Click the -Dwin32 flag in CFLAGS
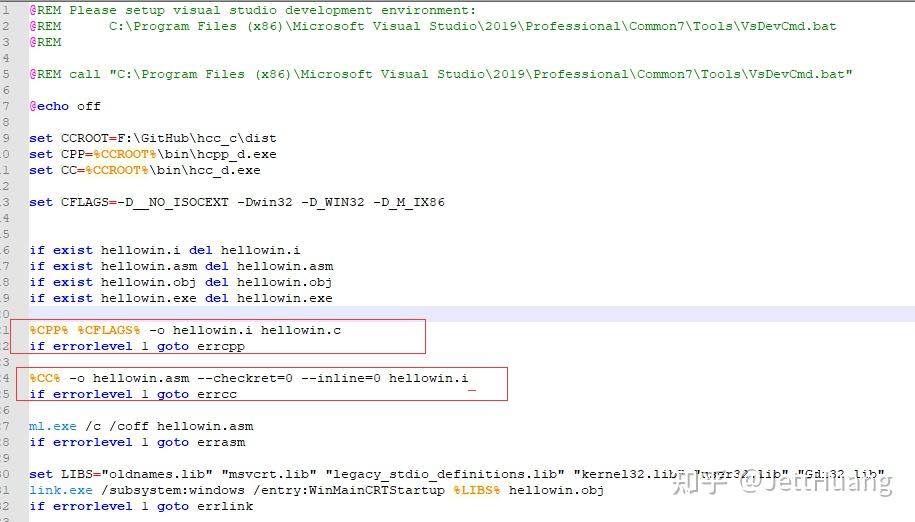Image resolution: width=915 pixels, height=522 pixels. 265,202
